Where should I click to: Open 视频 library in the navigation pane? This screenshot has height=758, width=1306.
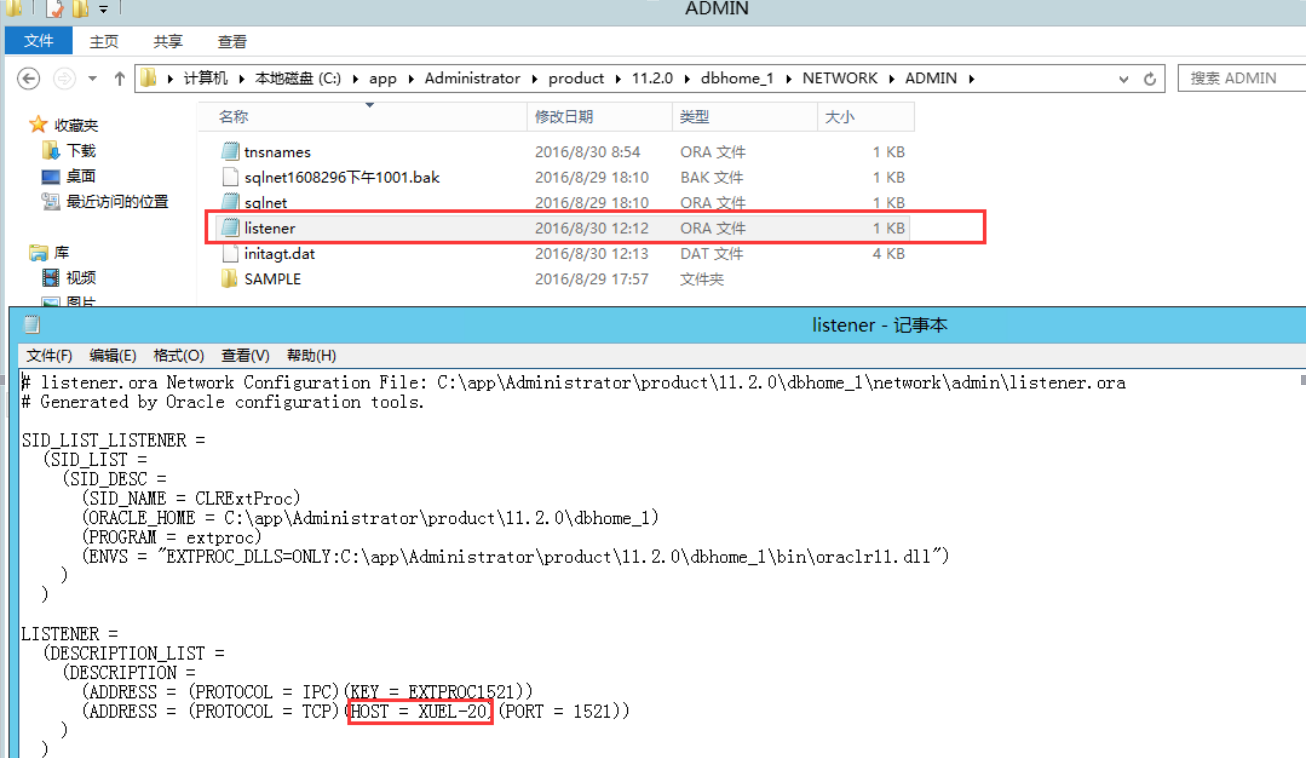81,278
